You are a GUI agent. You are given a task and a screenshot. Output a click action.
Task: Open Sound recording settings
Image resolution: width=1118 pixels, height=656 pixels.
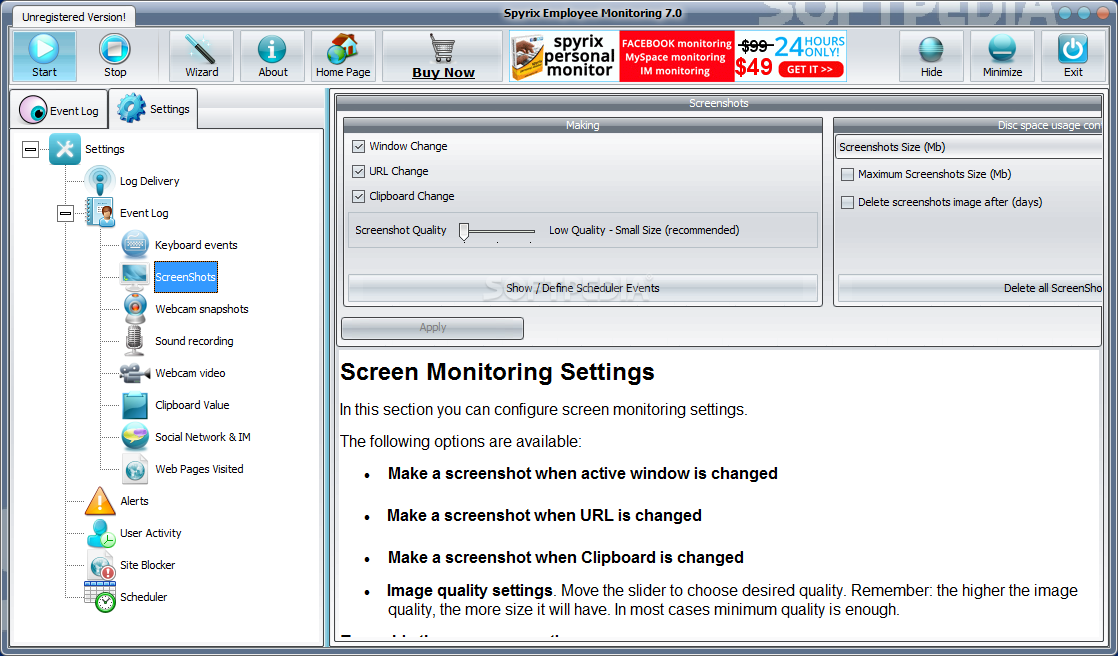point(194,342)
